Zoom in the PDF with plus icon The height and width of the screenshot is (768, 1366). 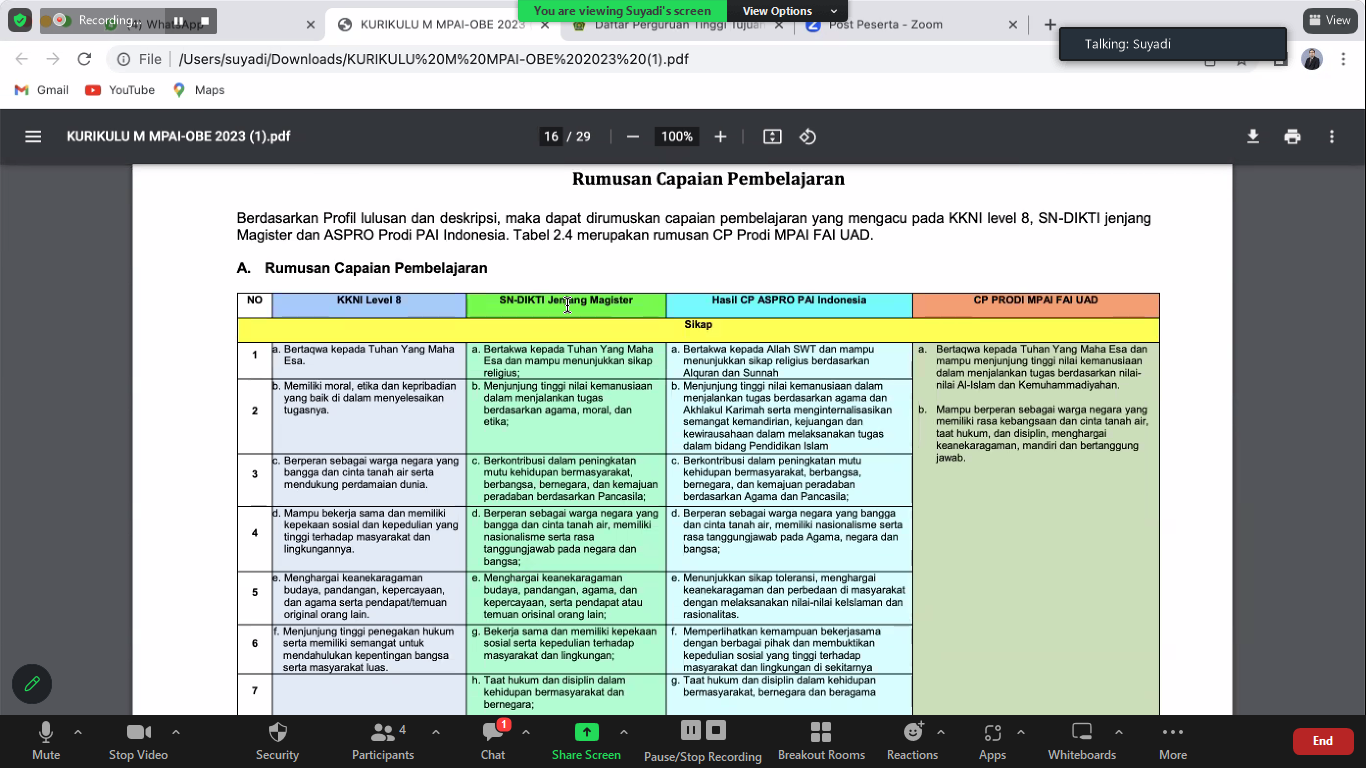tap(720, 137)
